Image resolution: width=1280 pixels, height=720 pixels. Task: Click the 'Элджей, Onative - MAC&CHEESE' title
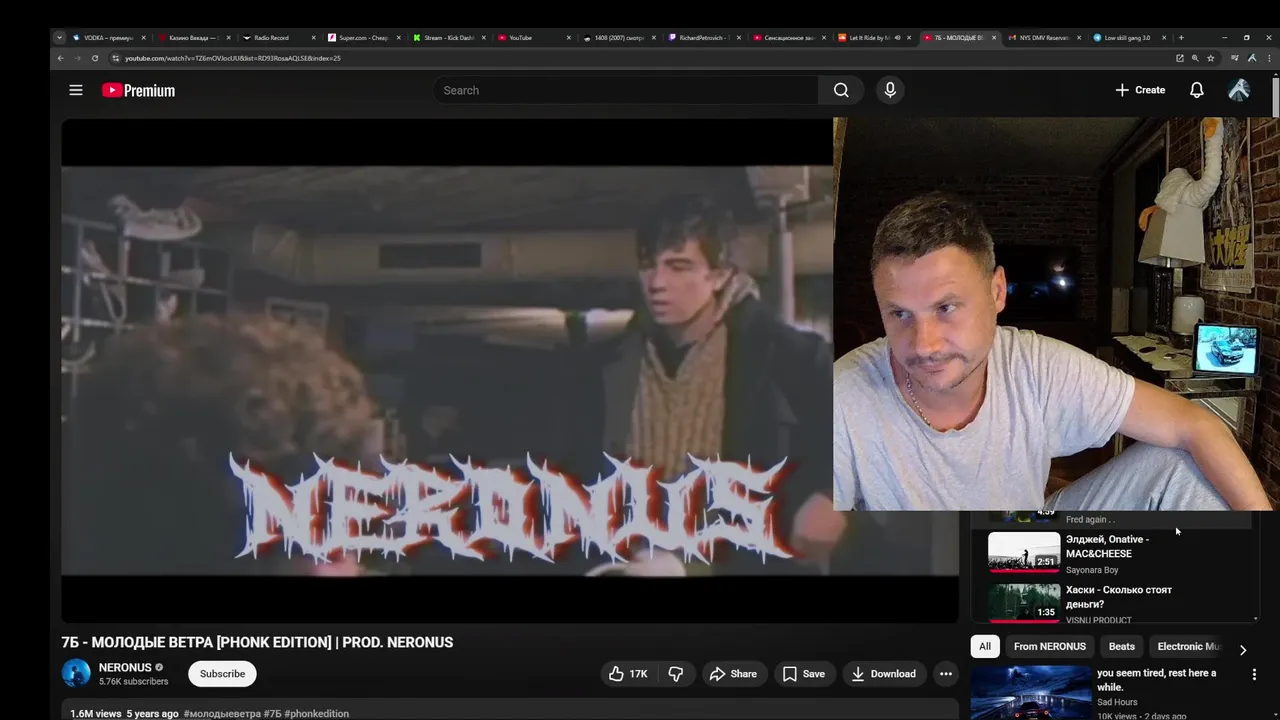coord(1107,546)
